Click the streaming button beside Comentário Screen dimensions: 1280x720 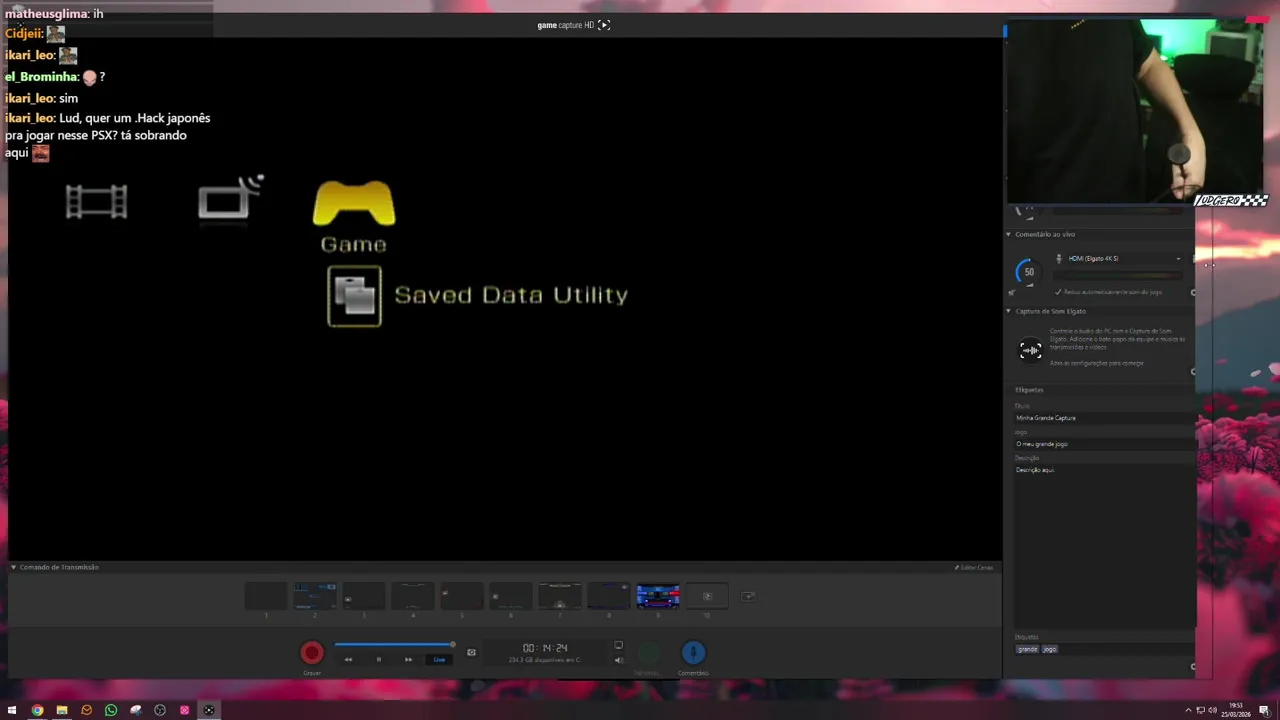point(648,653)
